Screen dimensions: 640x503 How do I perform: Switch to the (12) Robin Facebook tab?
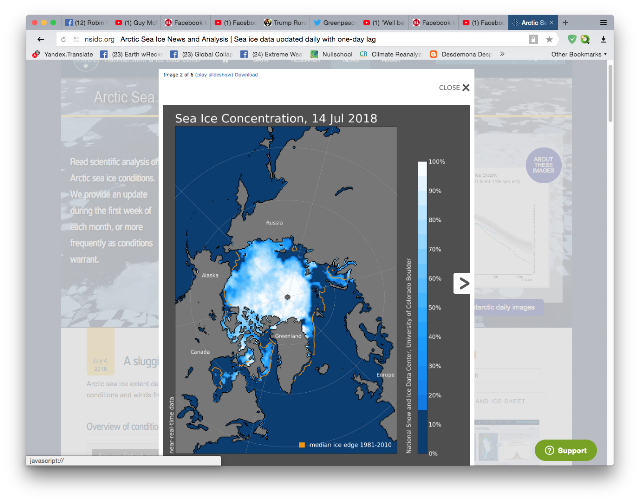click(87, 22)
